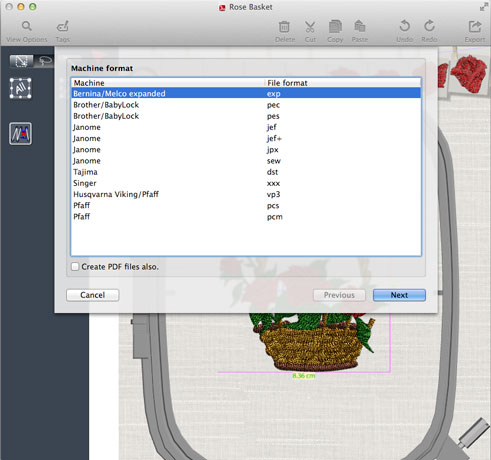Select the Janome jpx format row
Image resolution: width=491 pixels, height=460 pixels.
click(x=246, y=149)
